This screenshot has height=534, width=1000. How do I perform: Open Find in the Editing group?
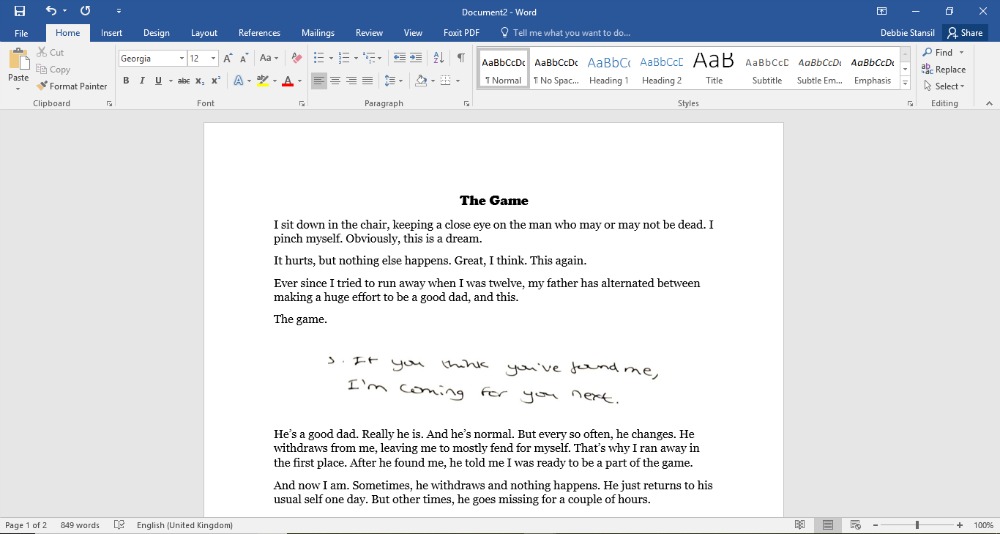click(x=938, y=52)
